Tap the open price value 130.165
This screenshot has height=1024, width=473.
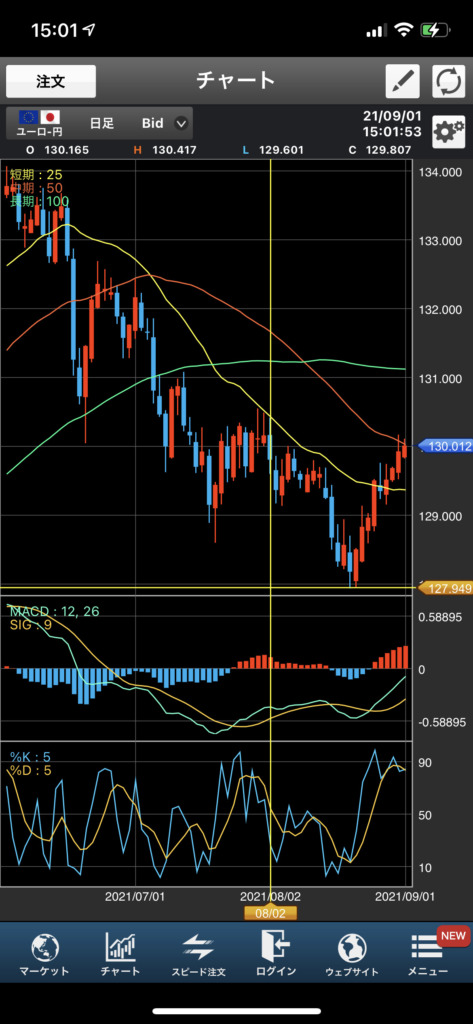point(66,150)
